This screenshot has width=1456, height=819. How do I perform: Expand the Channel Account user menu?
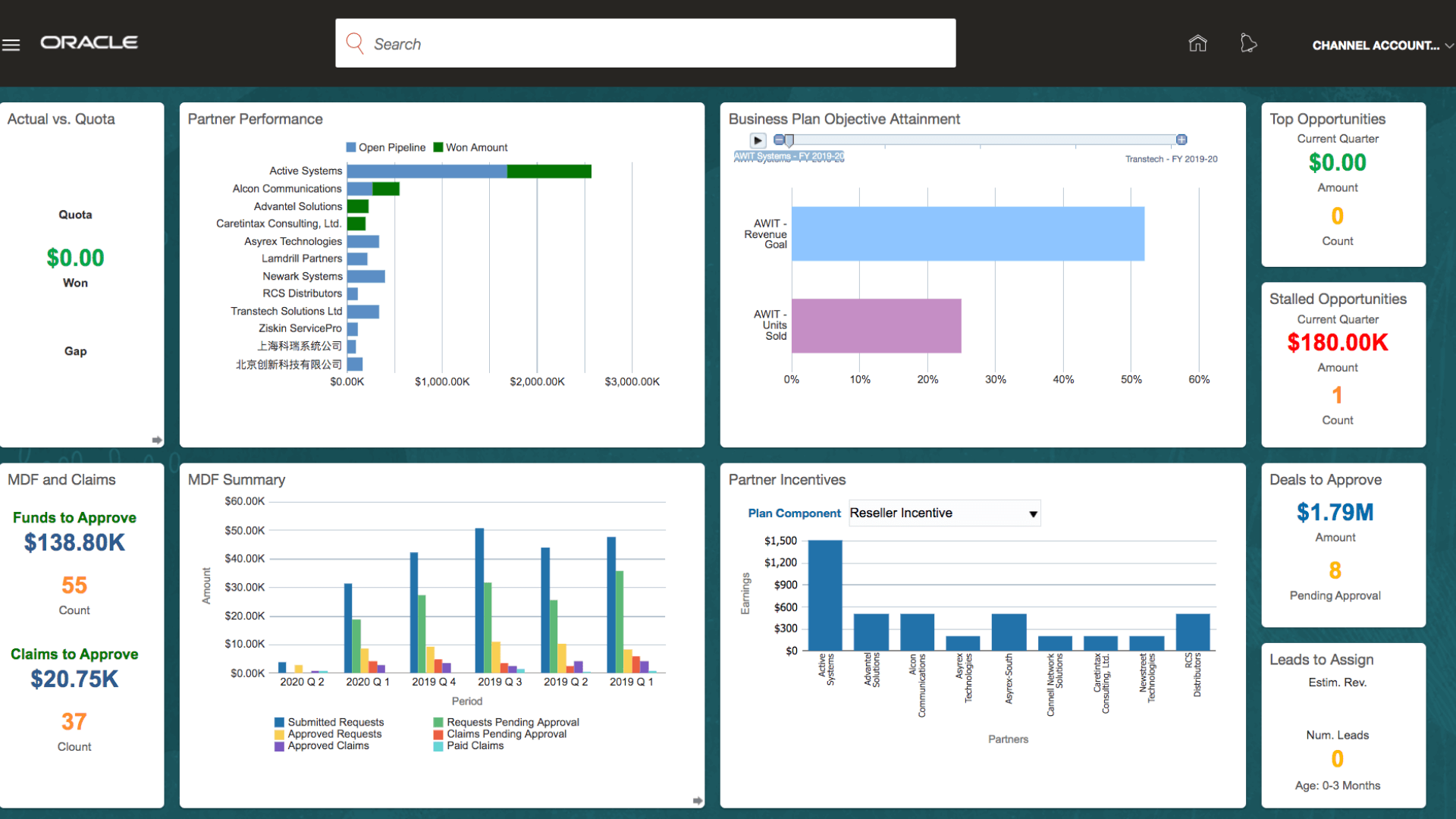[1382, 45]
